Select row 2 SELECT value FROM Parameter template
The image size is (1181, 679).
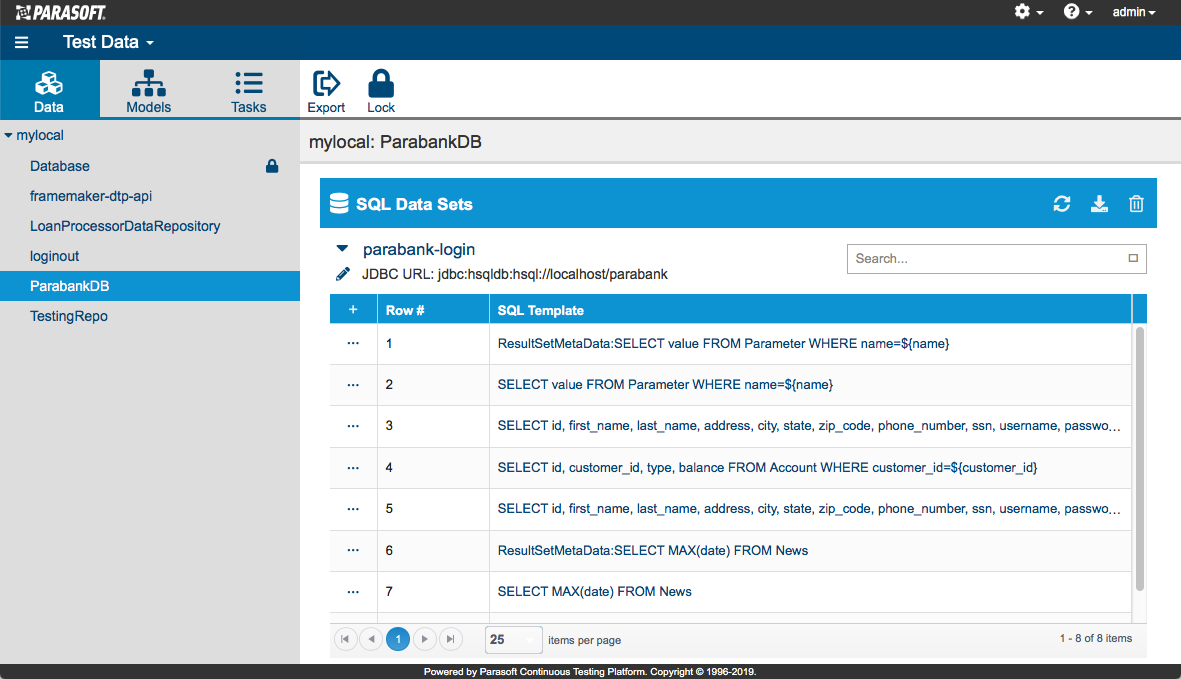(x=665, y=385)
